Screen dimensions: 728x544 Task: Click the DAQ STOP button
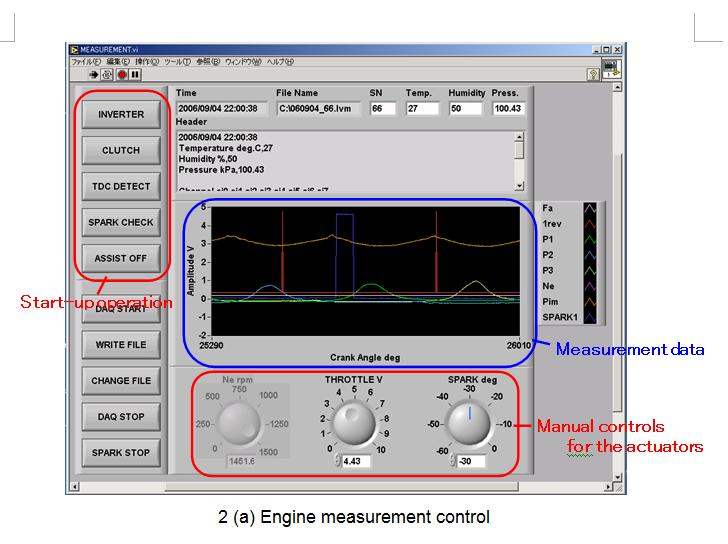[x=121, y=417]
